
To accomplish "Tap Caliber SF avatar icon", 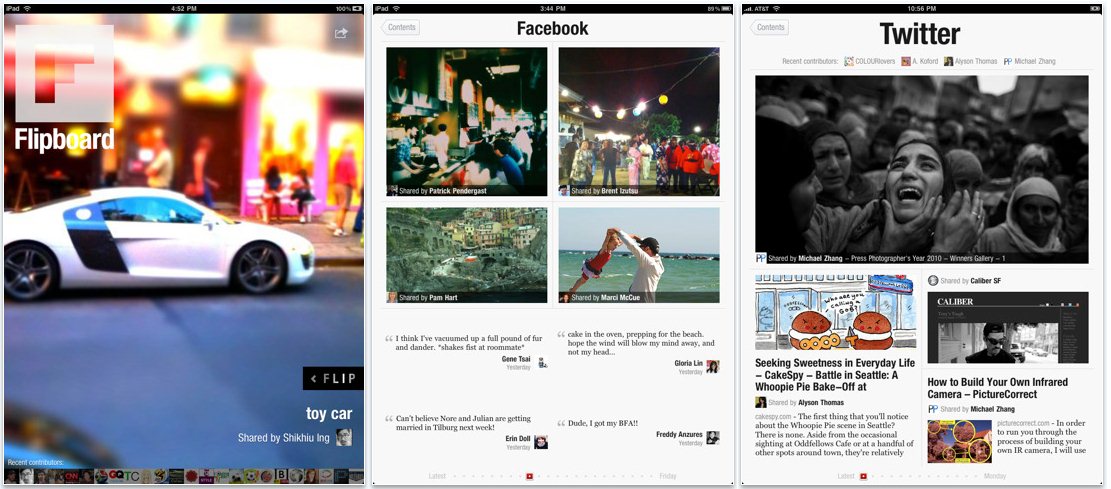I will (x=933, y=281).
